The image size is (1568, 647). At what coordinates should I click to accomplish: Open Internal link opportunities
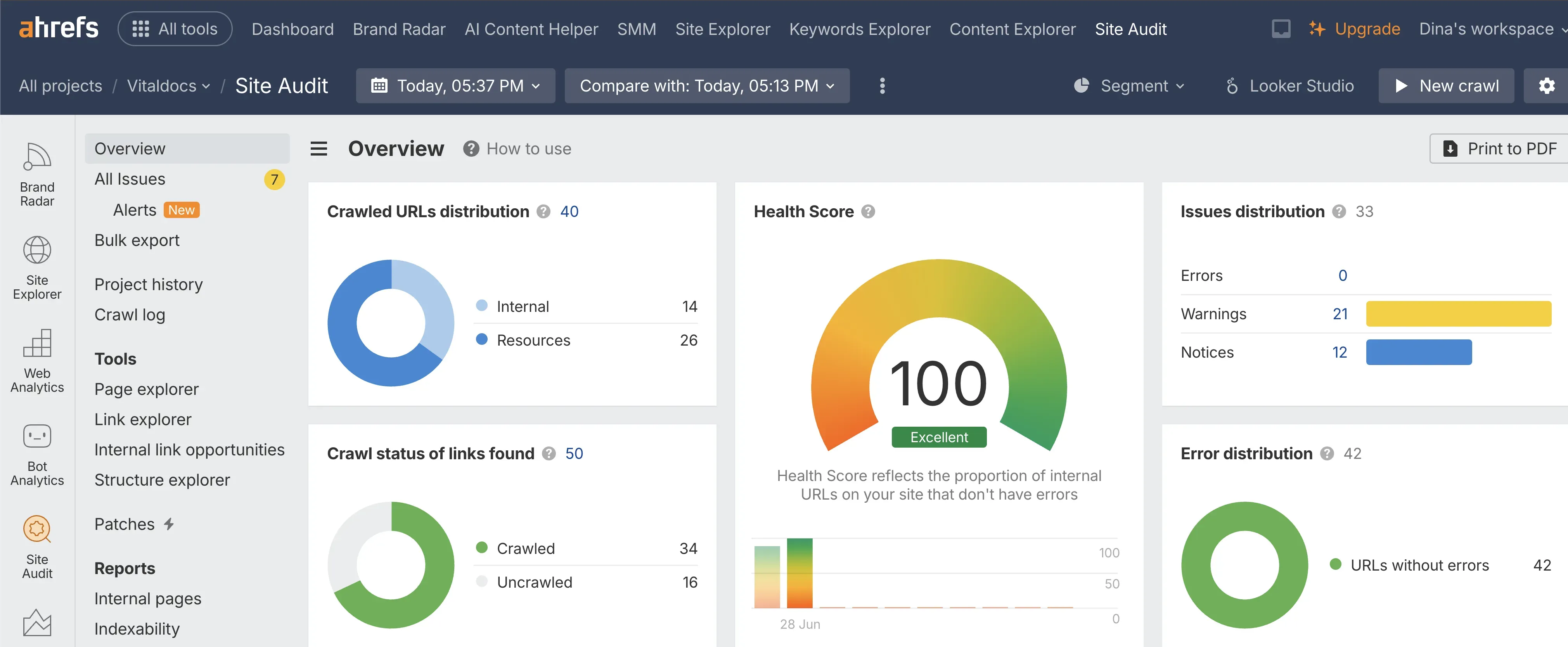[189, 450]
